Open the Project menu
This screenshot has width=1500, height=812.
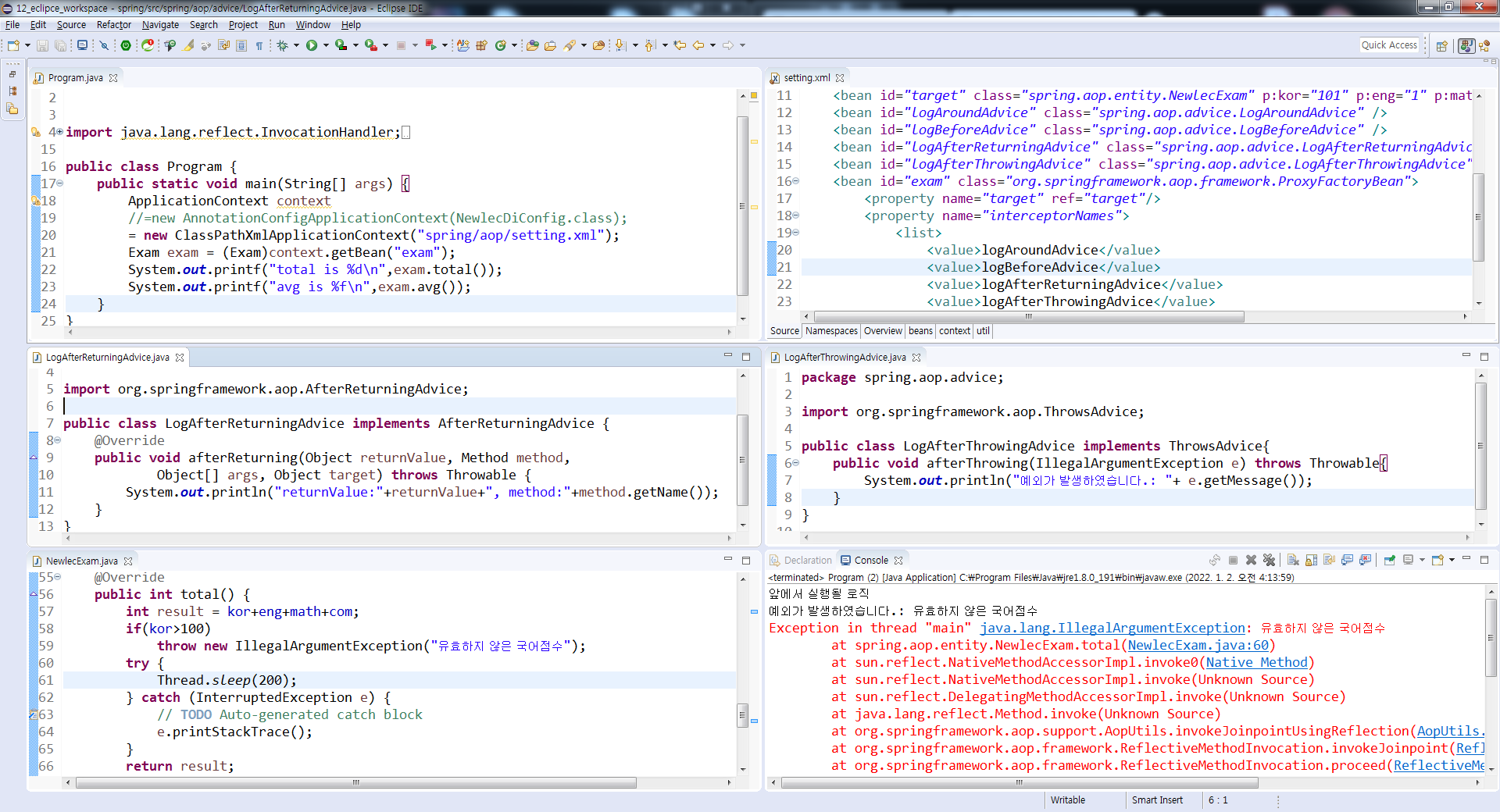pyautogui.click(x=243, y=25)
